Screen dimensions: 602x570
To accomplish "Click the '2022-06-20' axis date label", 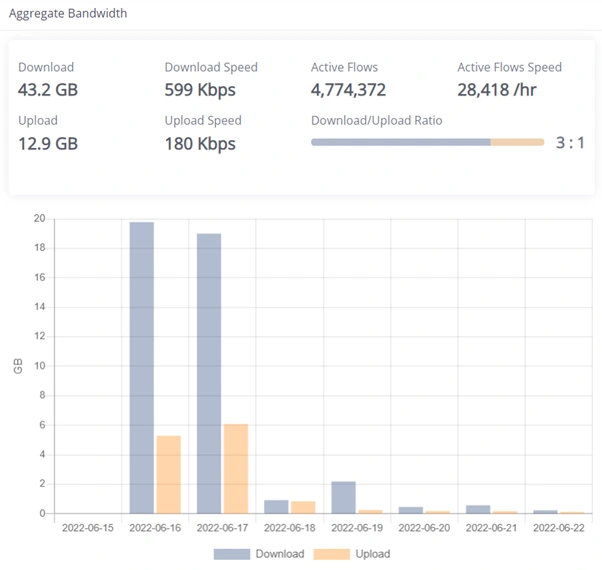I will coord(424,528).
